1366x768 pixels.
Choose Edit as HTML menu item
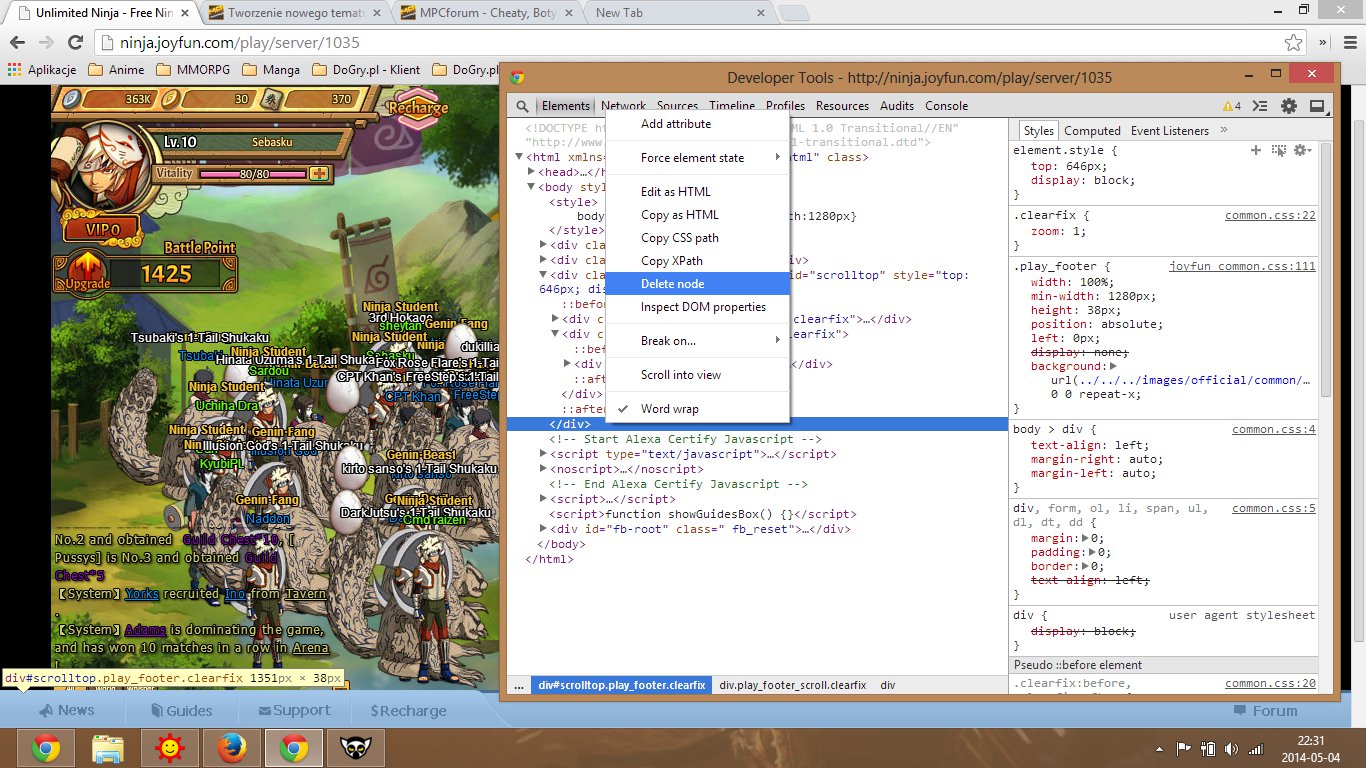[x=698, y=192]
